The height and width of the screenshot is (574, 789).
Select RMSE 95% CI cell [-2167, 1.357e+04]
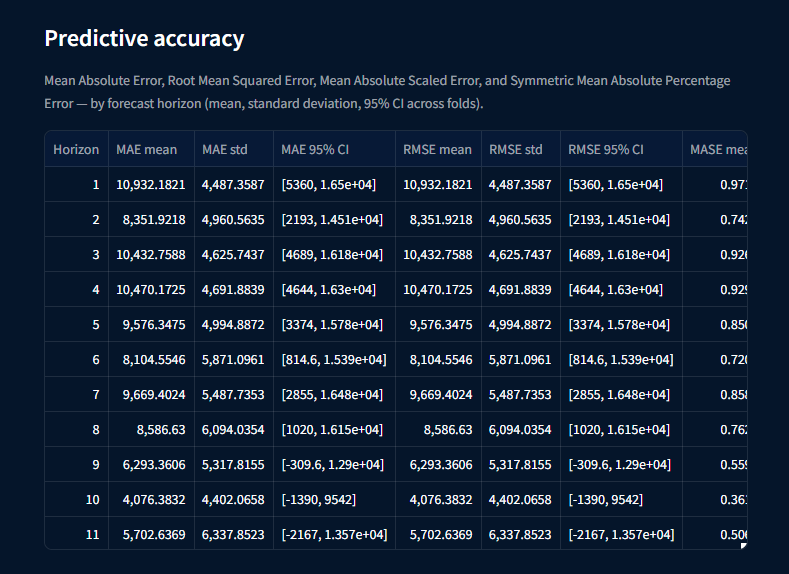tap(621, 533)
